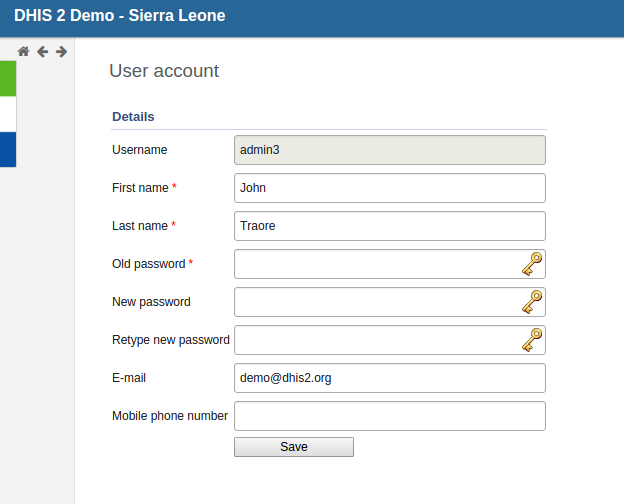The width and height of the screenshot is (624, 504).
Task: Click the Sierra Leone flag image
Action: click(8, 114)
